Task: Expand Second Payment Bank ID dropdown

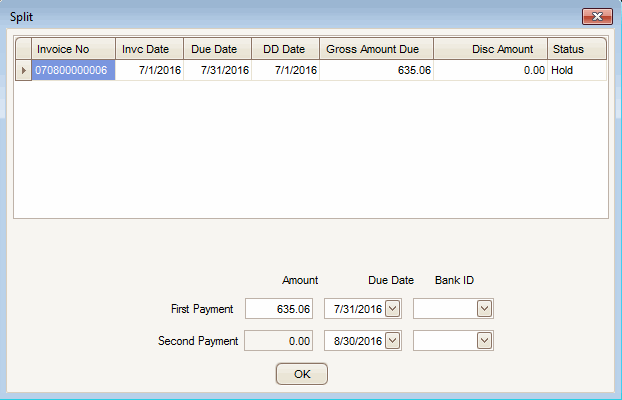Action: (484, 341)
